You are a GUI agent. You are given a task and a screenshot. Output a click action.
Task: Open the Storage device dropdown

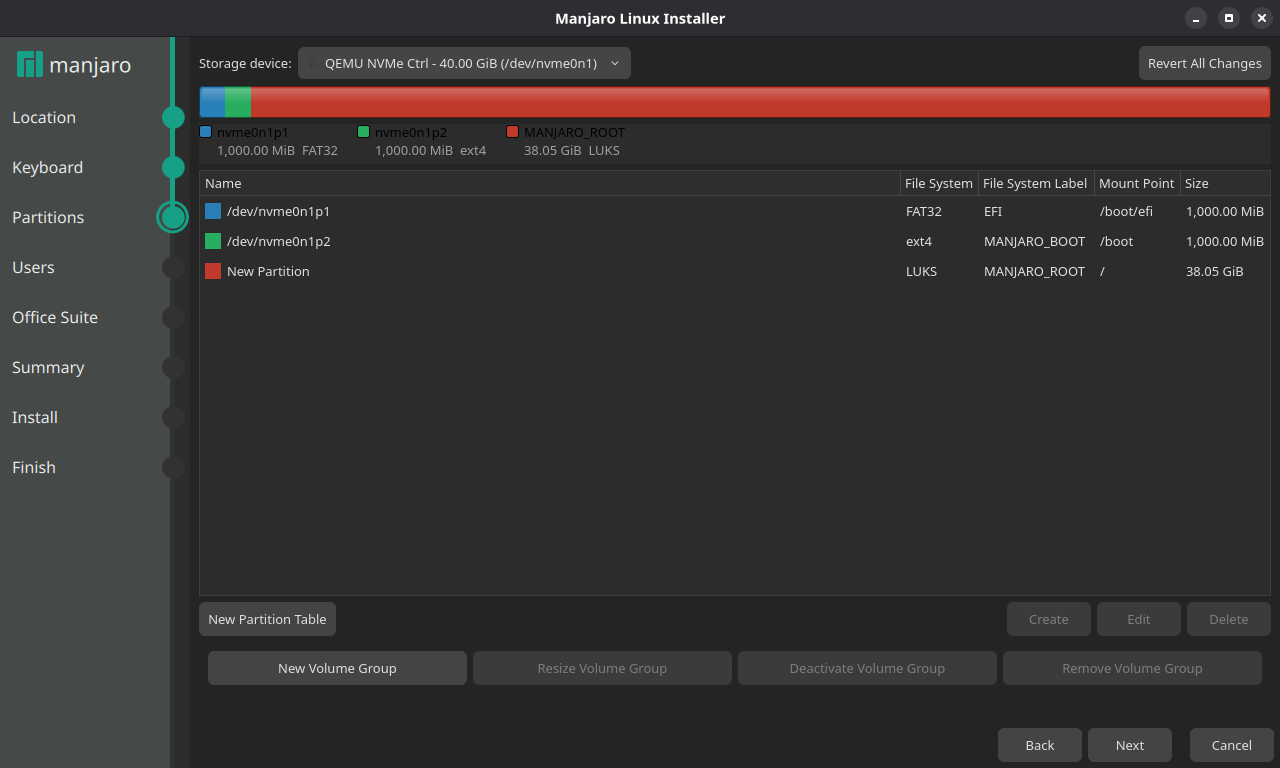[464, 63]
